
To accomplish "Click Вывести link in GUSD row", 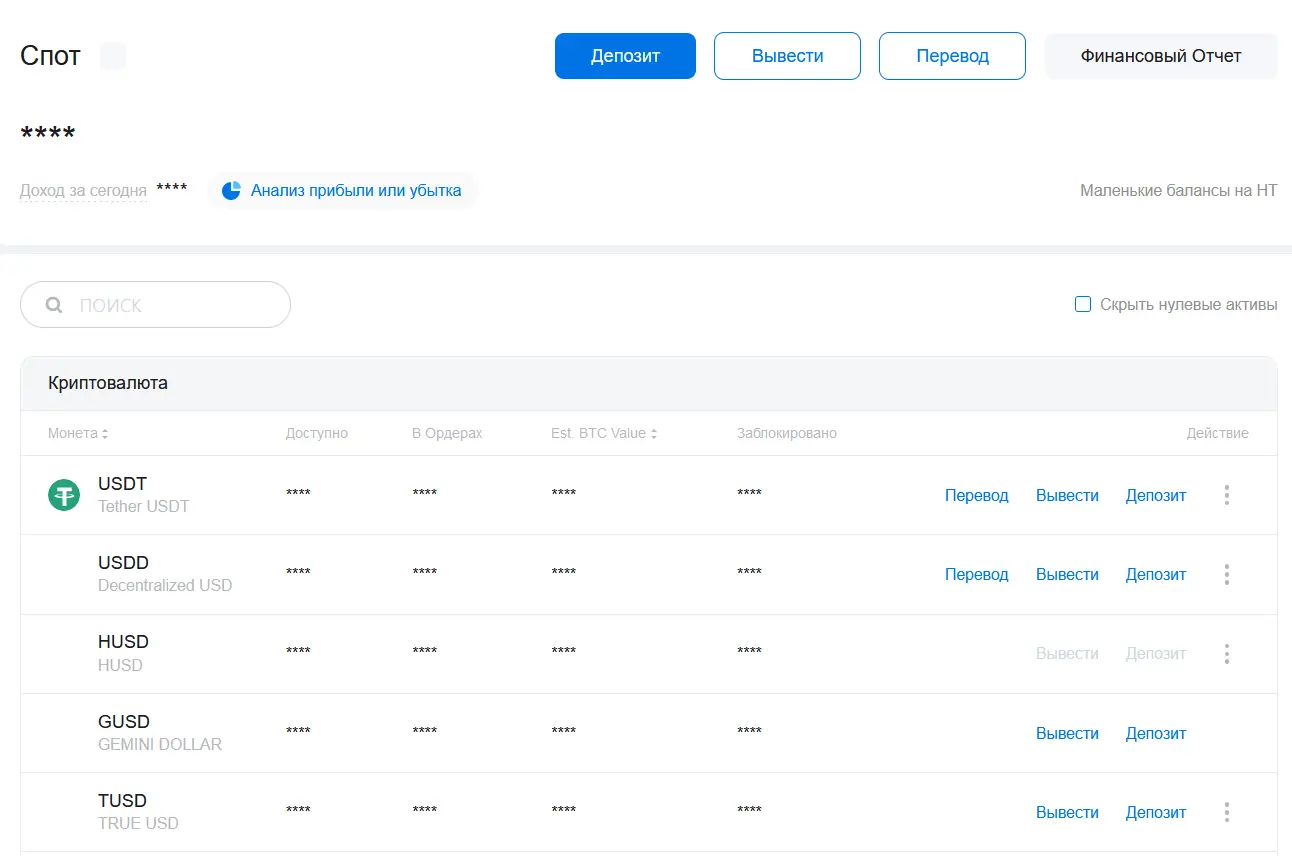I will click(1067, 733).
